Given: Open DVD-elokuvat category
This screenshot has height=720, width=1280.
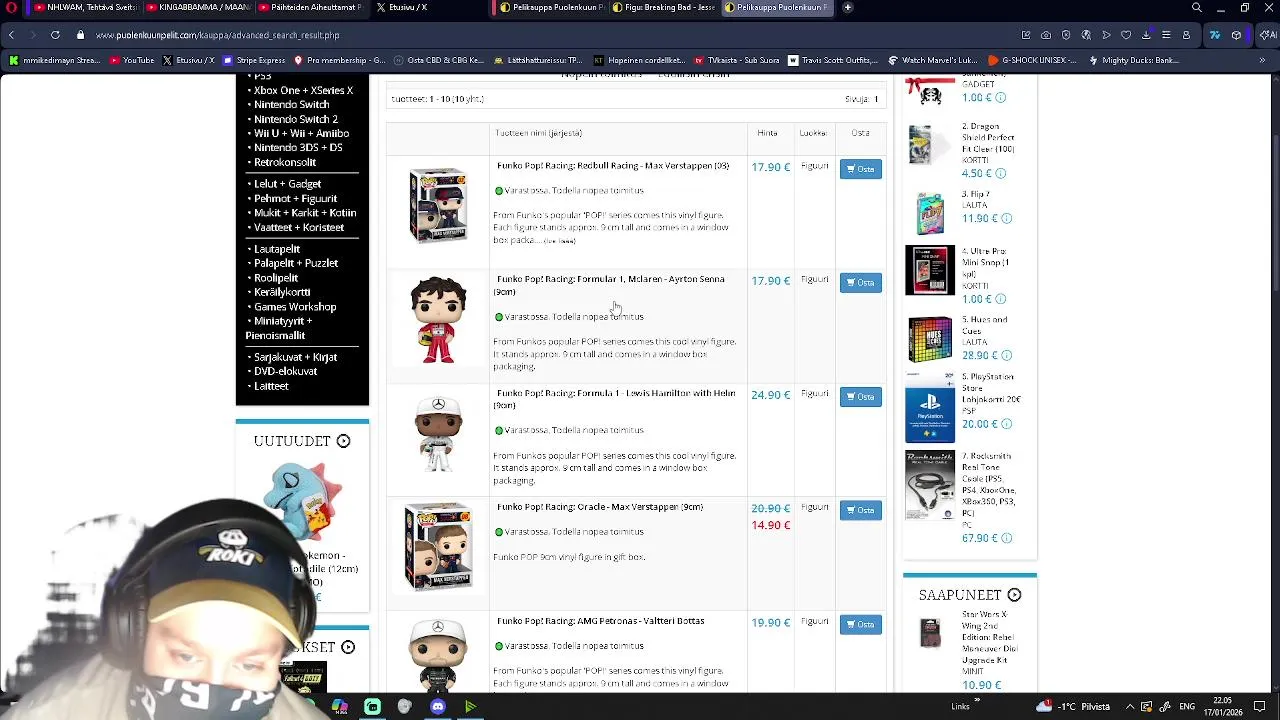Looking at the screenshot, I should point(285,371).
